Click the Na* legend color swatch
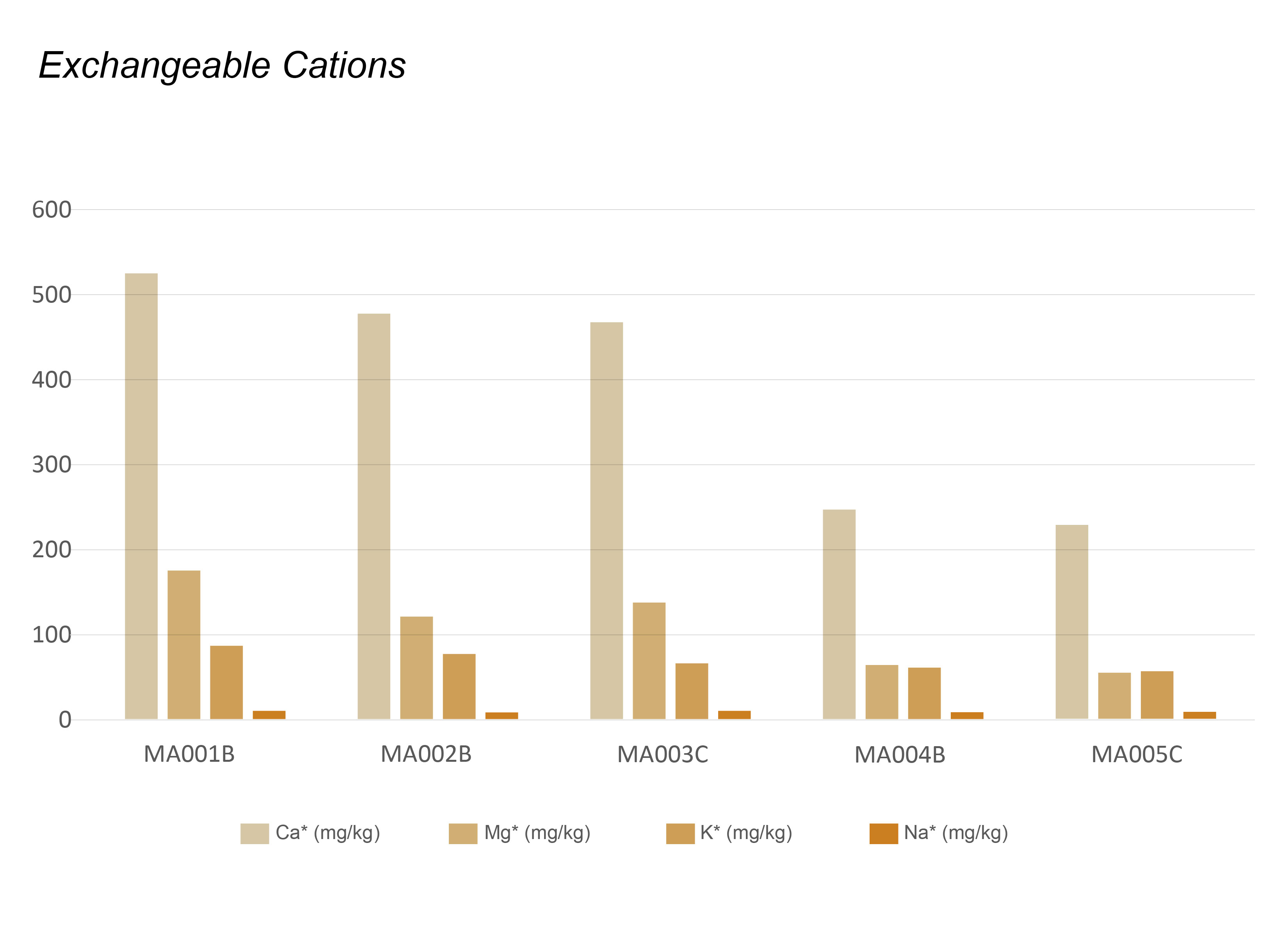The image size is (1288, 937). click(884, 834)
